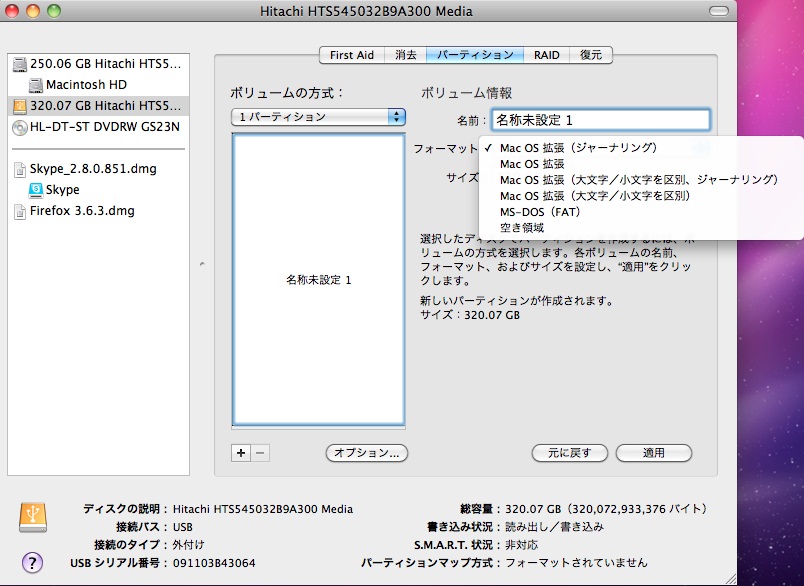
Task: Click the Firefox 3.6.3.dmg file icon
Action: (x=20, y=211)
